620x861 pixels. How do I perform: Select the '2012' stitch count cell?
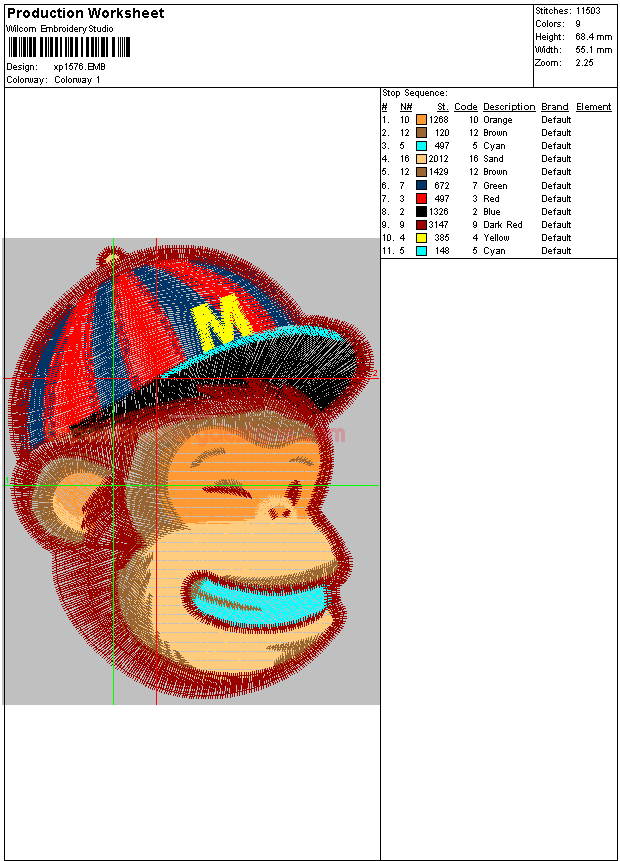tap(439, 159)
